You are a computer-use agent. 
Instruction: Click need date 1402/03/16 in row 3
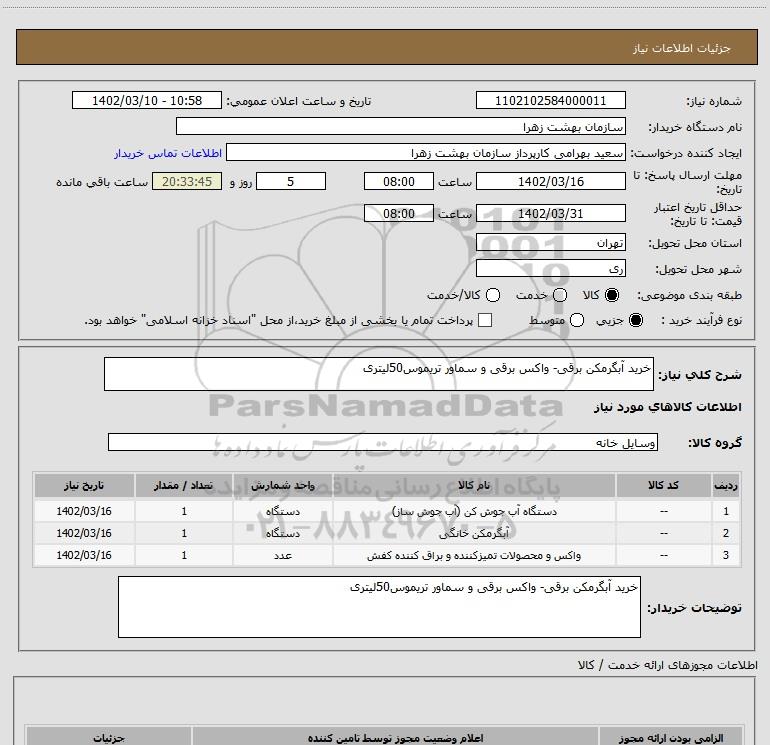pos(84,555)
